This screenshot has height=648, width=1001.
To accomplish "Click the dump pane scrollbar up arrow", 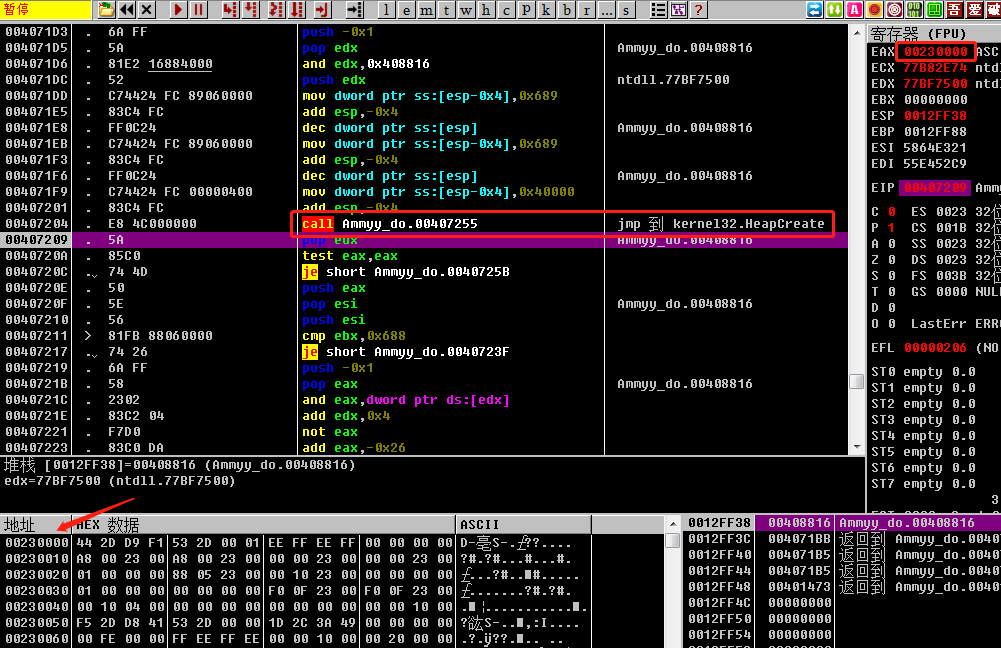I will (x=672, y=524).
